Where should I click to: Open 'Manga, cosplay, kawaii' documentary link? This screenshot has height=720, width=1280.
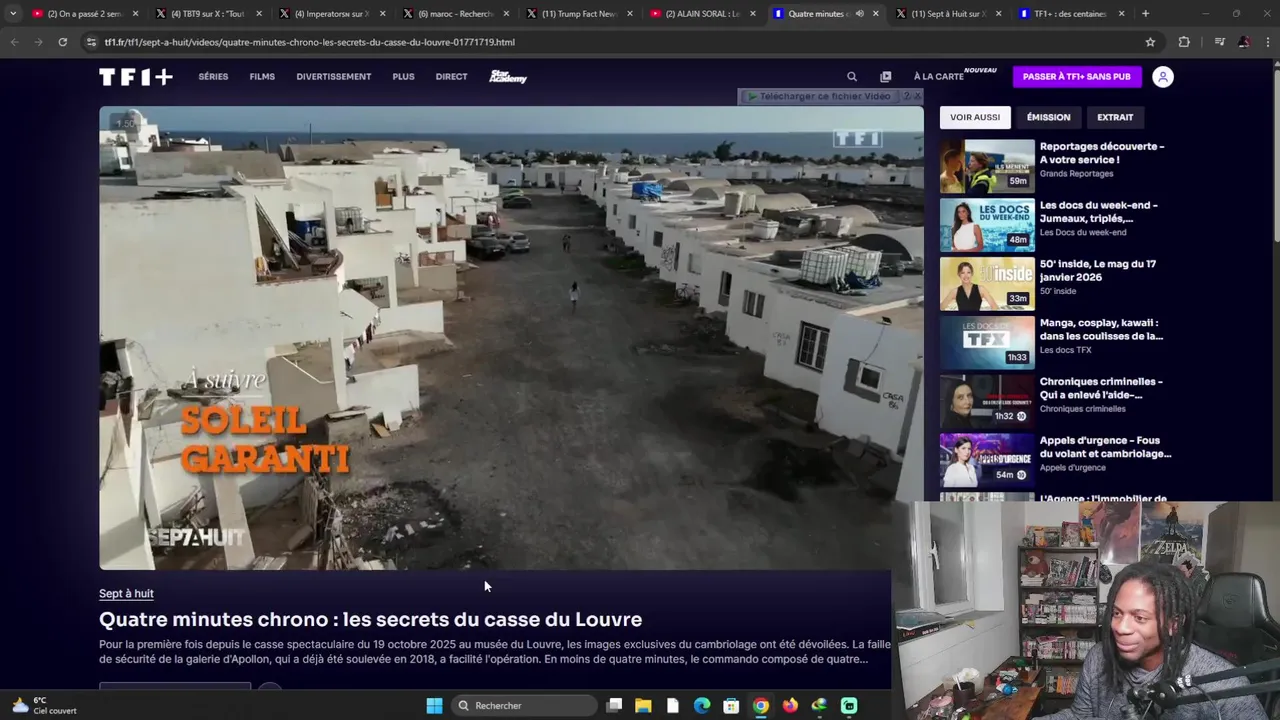1101,330
